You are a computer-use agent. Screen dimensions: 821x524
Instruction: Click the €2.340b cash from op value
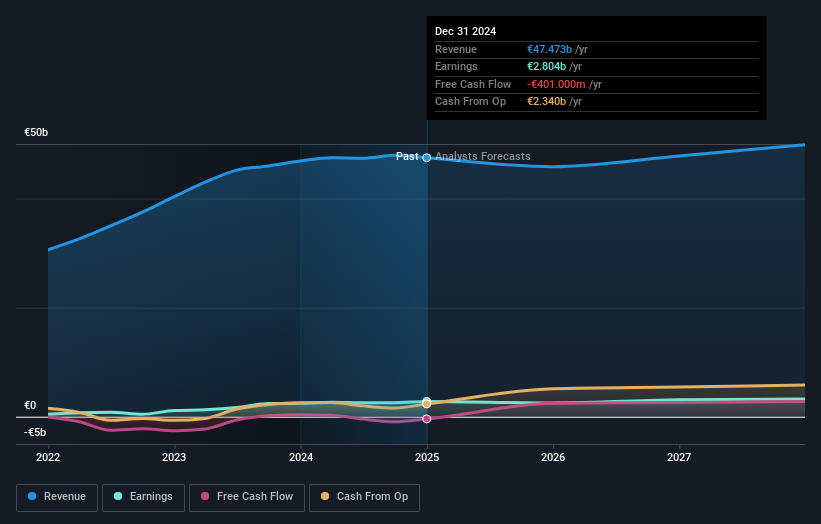tap(546, 102)
